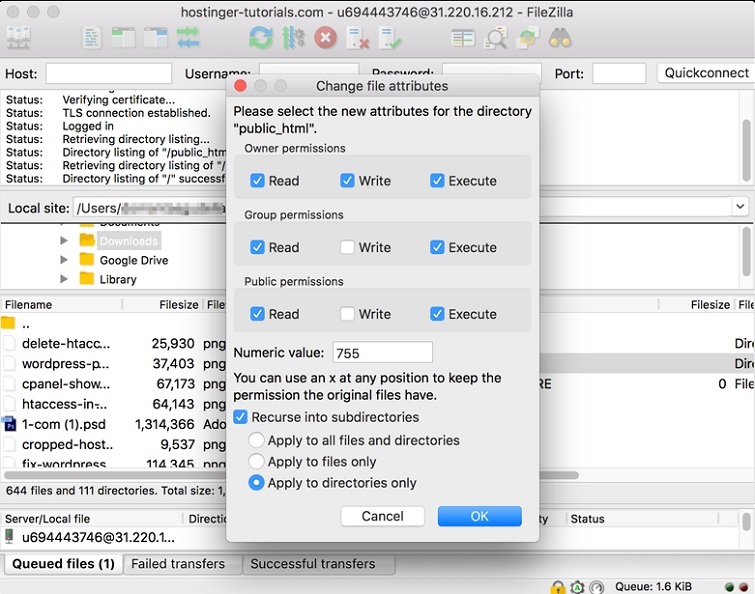
Task: Click the refresh file lists icon
Action: coord(260,38)
